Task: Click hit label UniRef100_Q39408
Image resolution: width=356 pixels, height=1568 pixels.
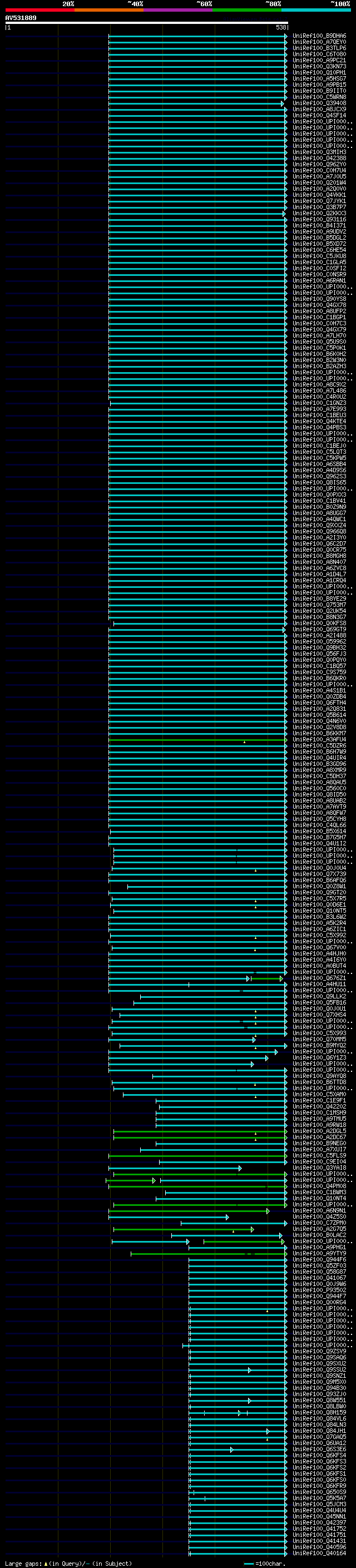Action: tap(319, 103)
